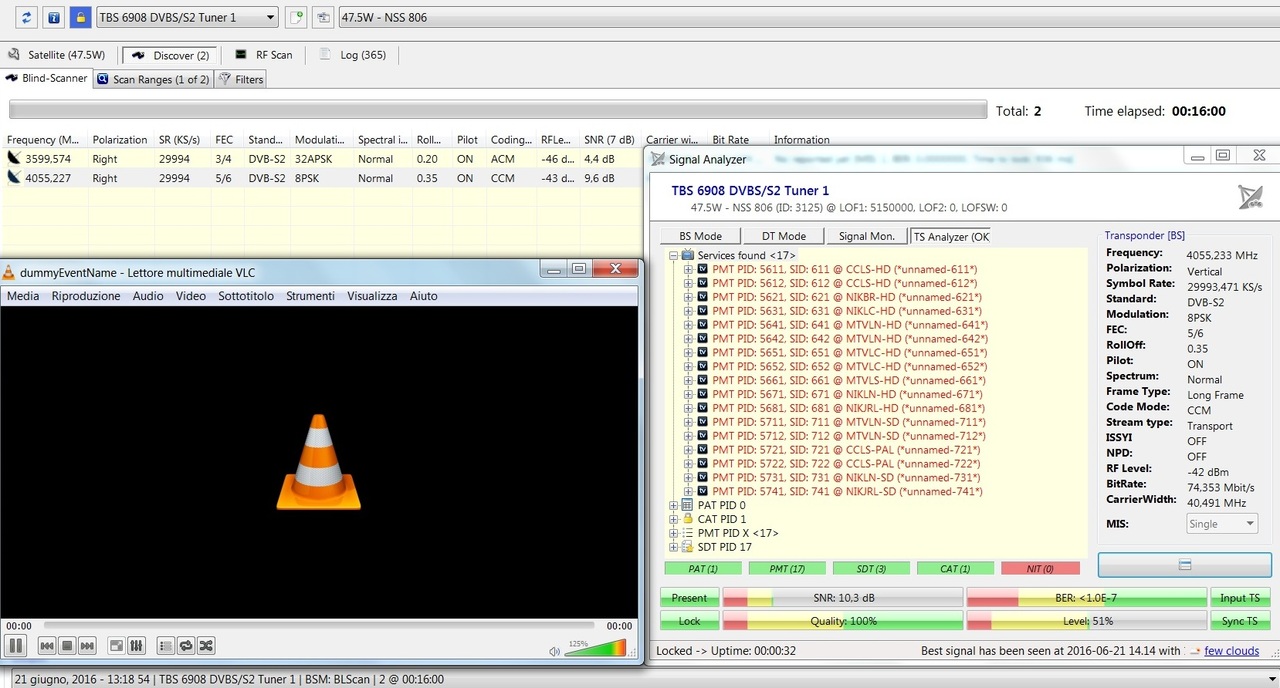Open the Sottotitolo menu in VLC

[x=246, y=296]
